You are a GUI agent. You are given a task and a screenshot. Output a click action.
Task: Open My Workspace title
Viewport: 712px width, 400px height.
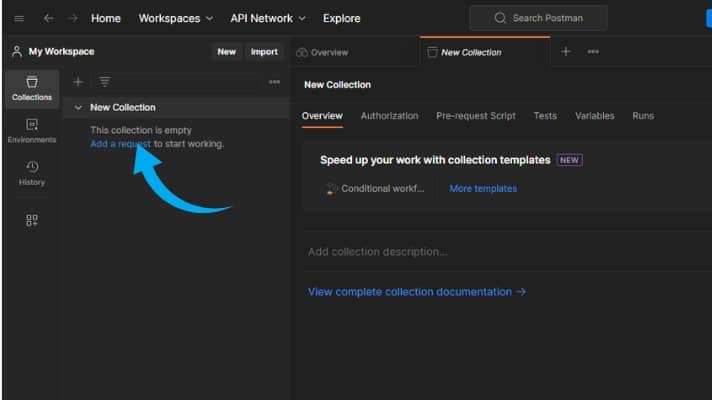61,51
